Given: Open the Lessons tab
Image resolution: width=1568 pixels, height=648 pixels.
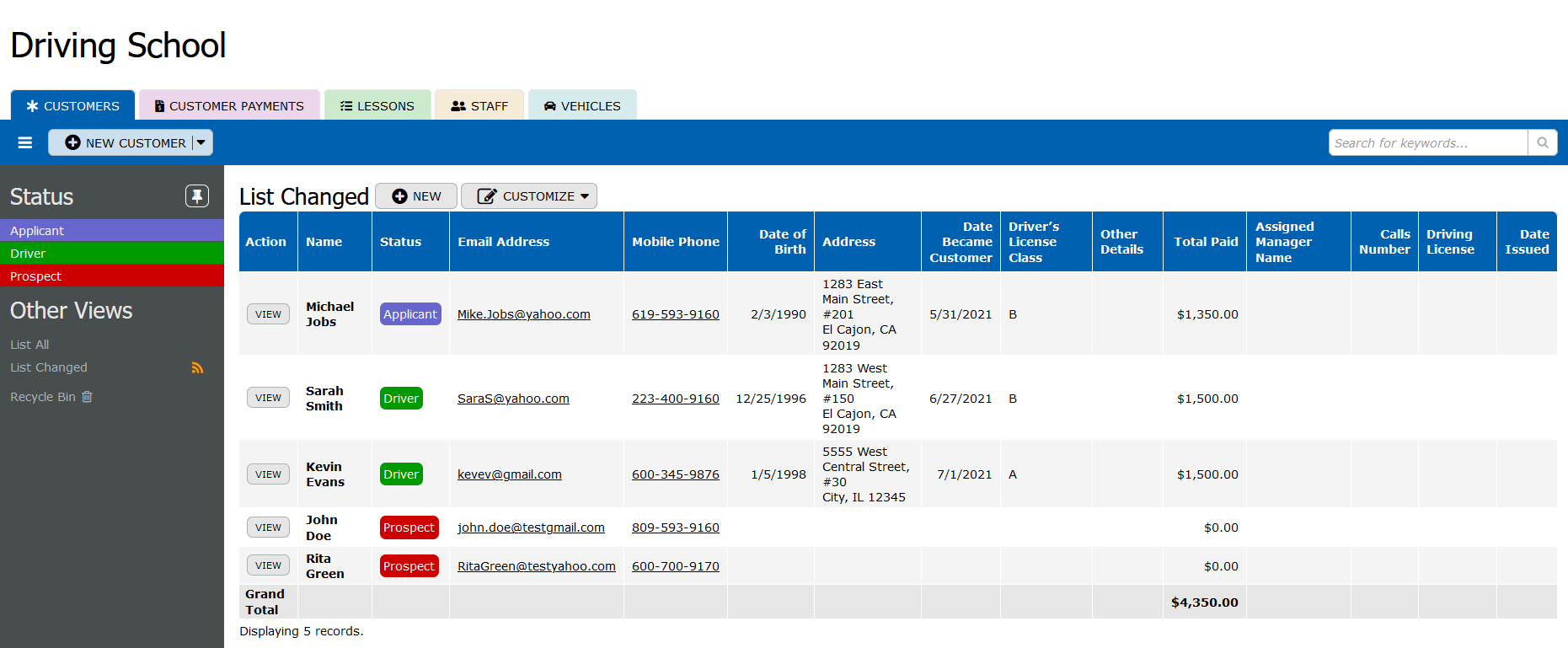Looking at the screenshot, I should point(377,106).
